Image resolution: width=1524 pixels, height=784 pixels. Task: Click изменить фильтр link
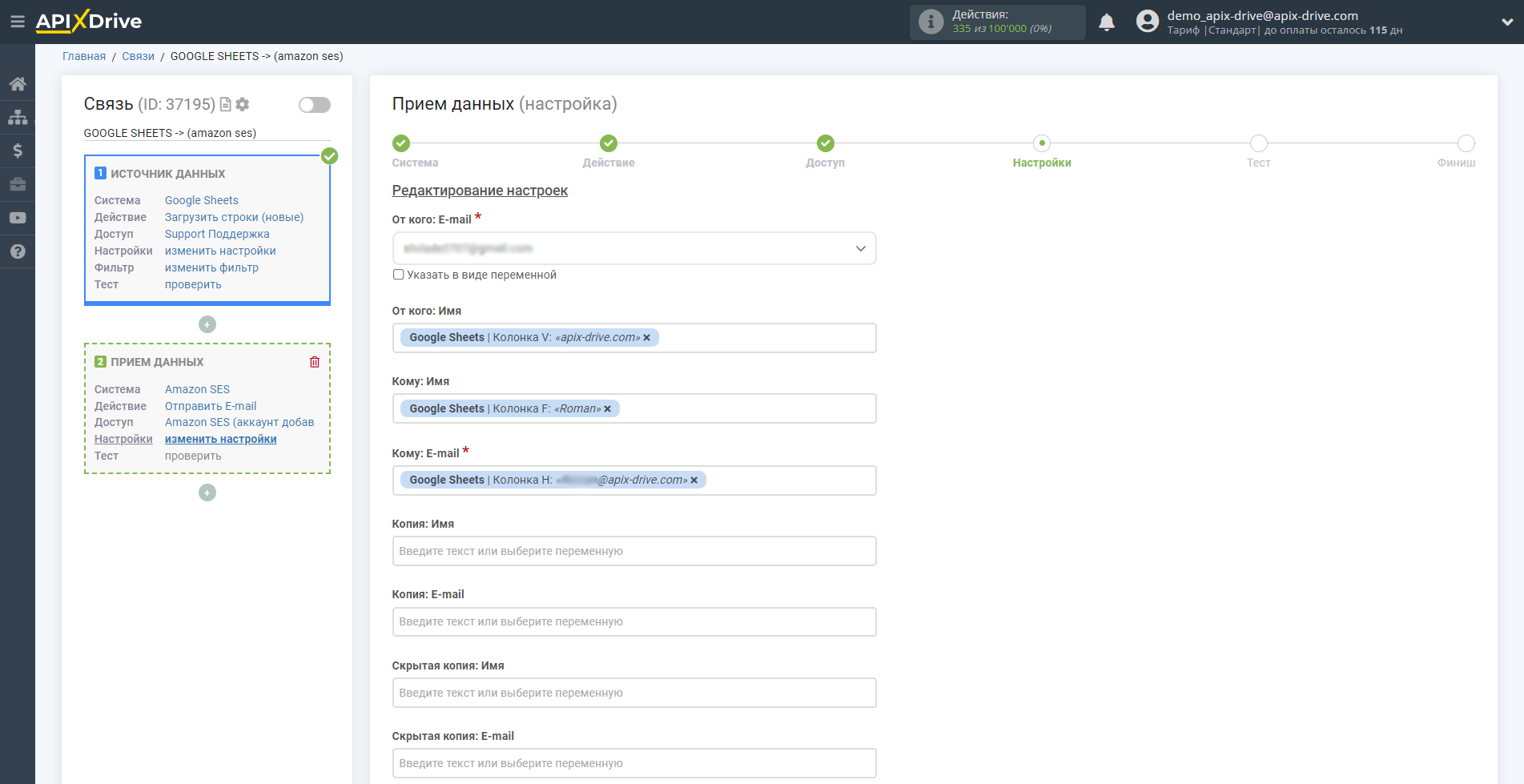(211, 267)
